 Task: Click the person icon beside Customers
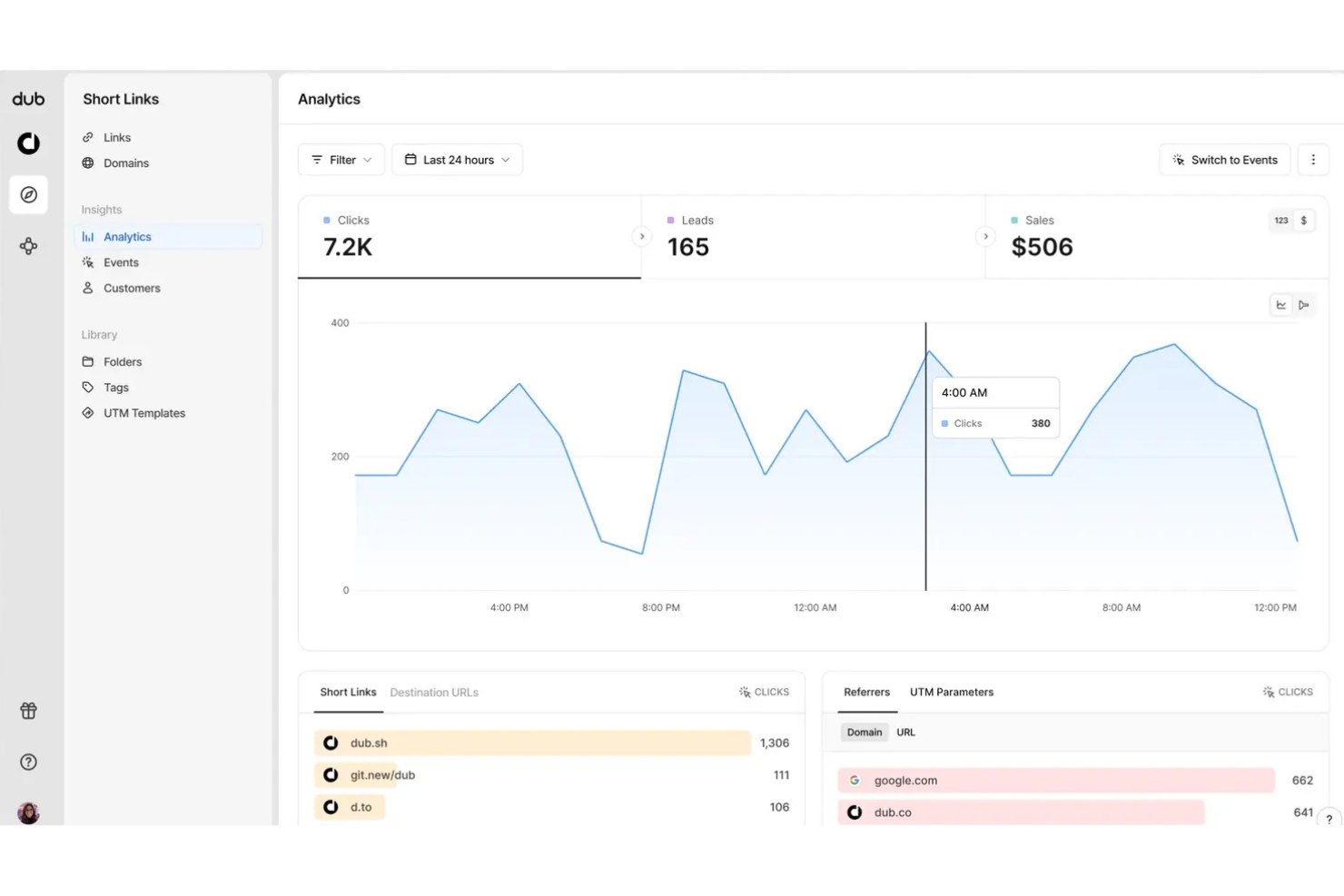click(x=88, y=288)
